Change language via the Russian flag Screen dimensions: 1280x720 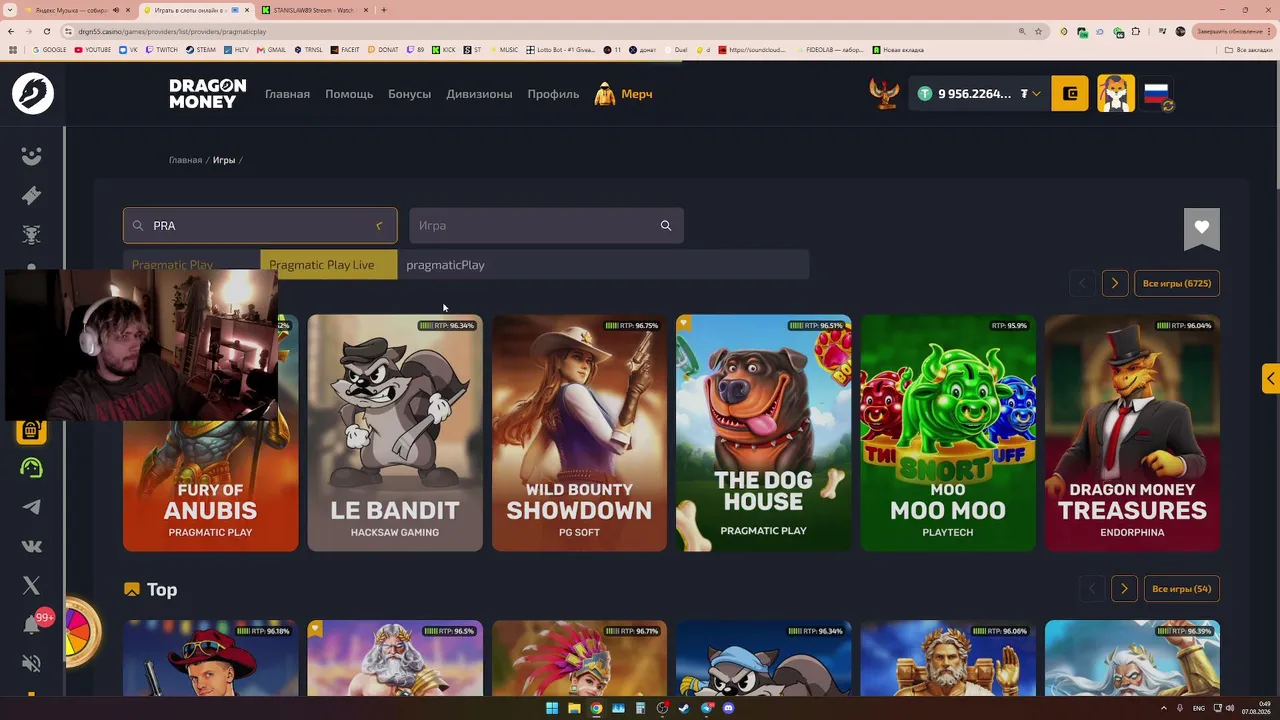click(x=1157, y=94)
